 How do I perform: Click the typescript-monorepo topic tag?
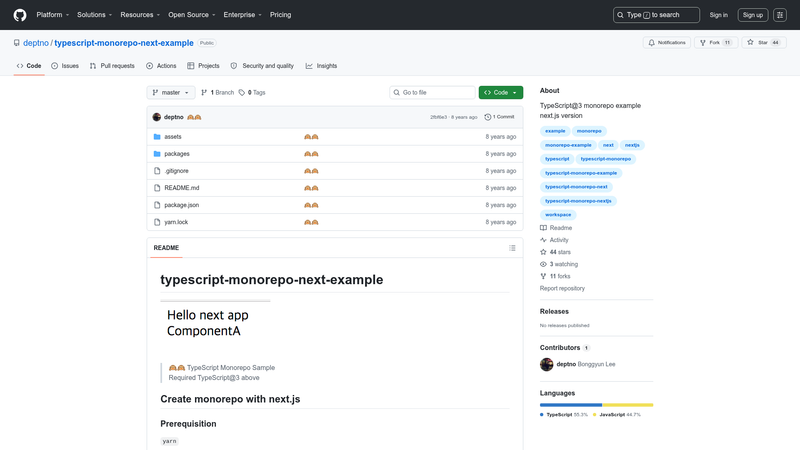pos(606,159)
